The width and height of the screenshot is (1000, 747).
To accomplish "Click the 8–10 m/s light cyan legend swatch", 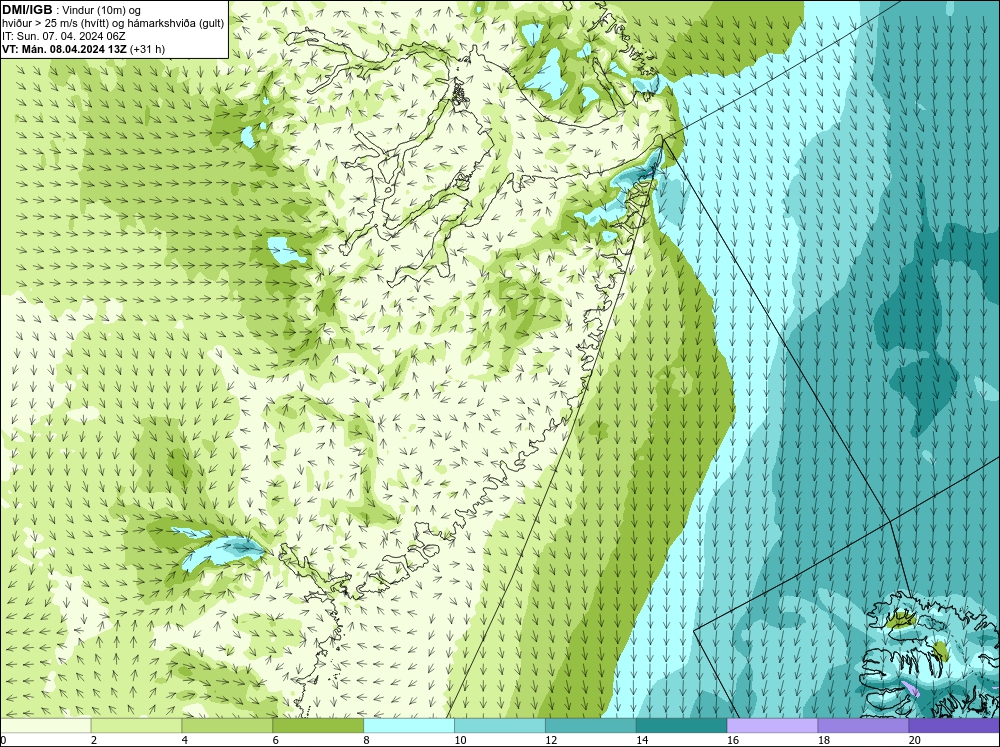I will click(409, 726).
